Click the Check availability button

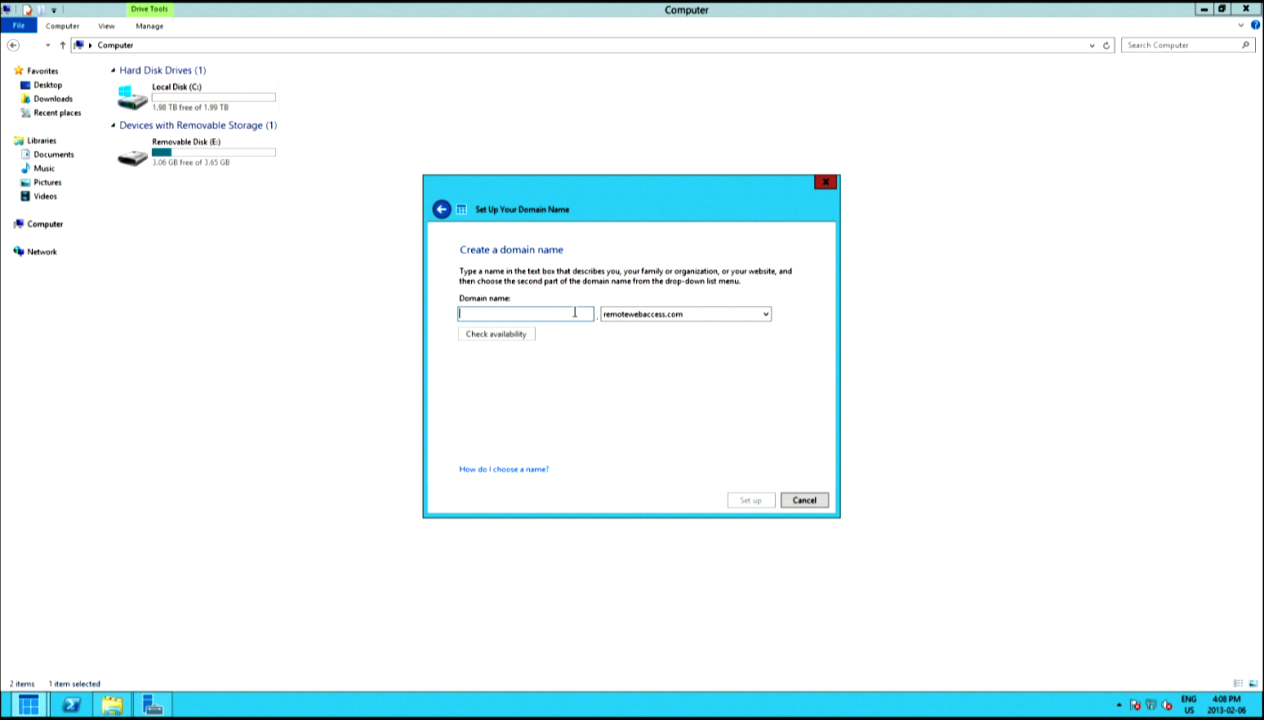tap(496, 334)
